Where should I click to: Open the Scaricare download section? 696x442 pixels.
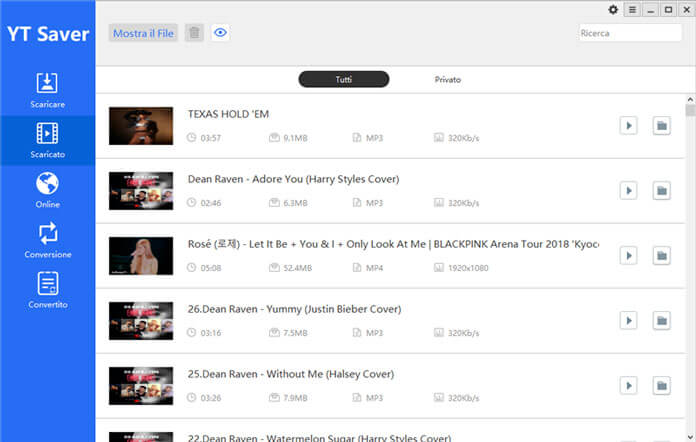[x=47, y=91]
